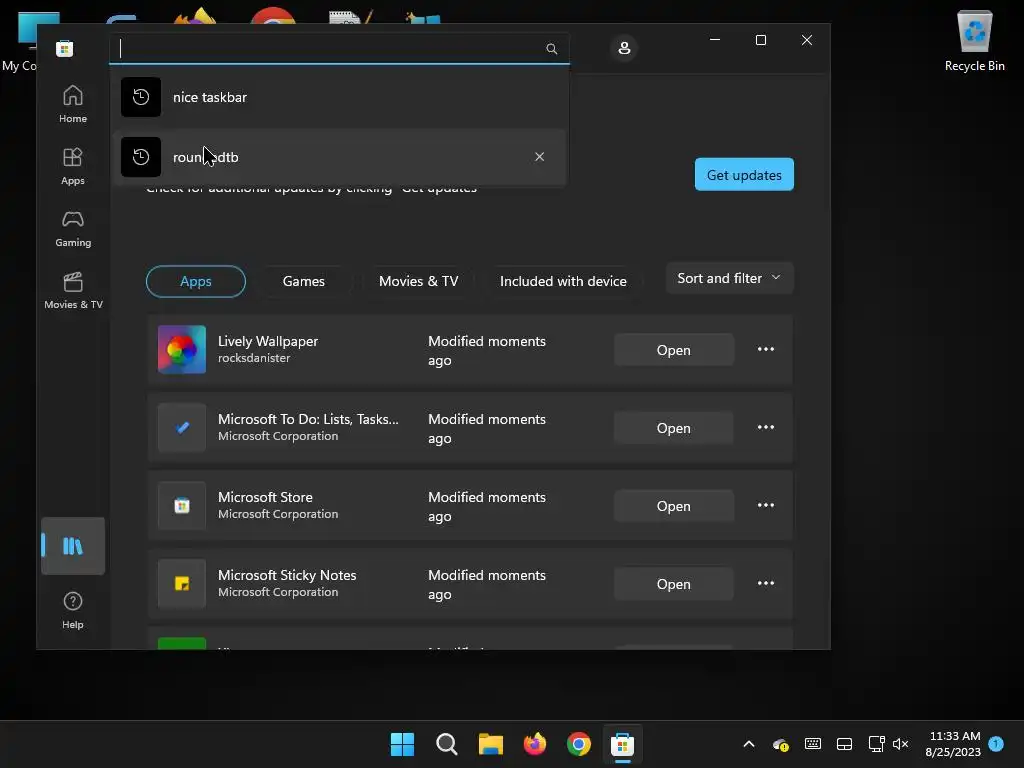The height and width of the screenshot is (768, 1024).
Task: Open more options for Microsoft Sticky Notes
Action: (x=766, y=584)
